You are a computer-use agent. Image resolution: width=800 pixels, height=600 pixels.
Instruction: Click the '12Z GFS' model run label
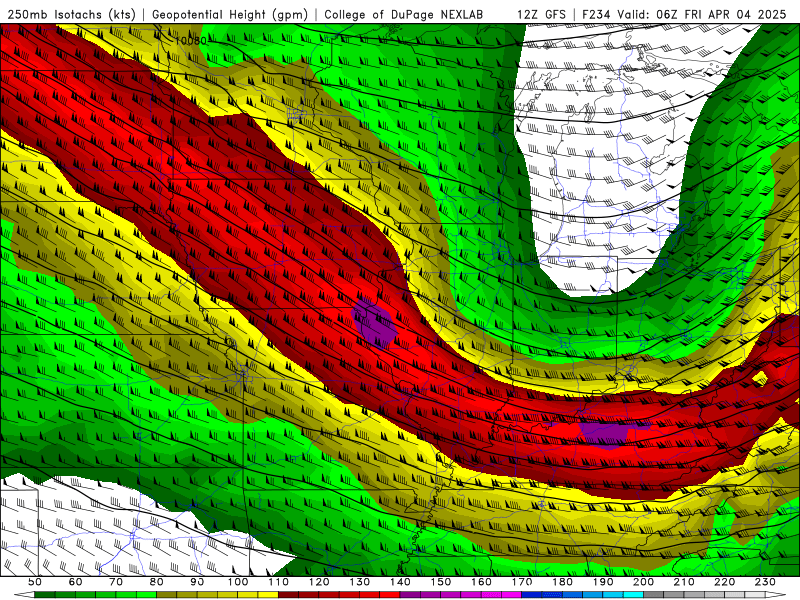[x=541, y=15]
